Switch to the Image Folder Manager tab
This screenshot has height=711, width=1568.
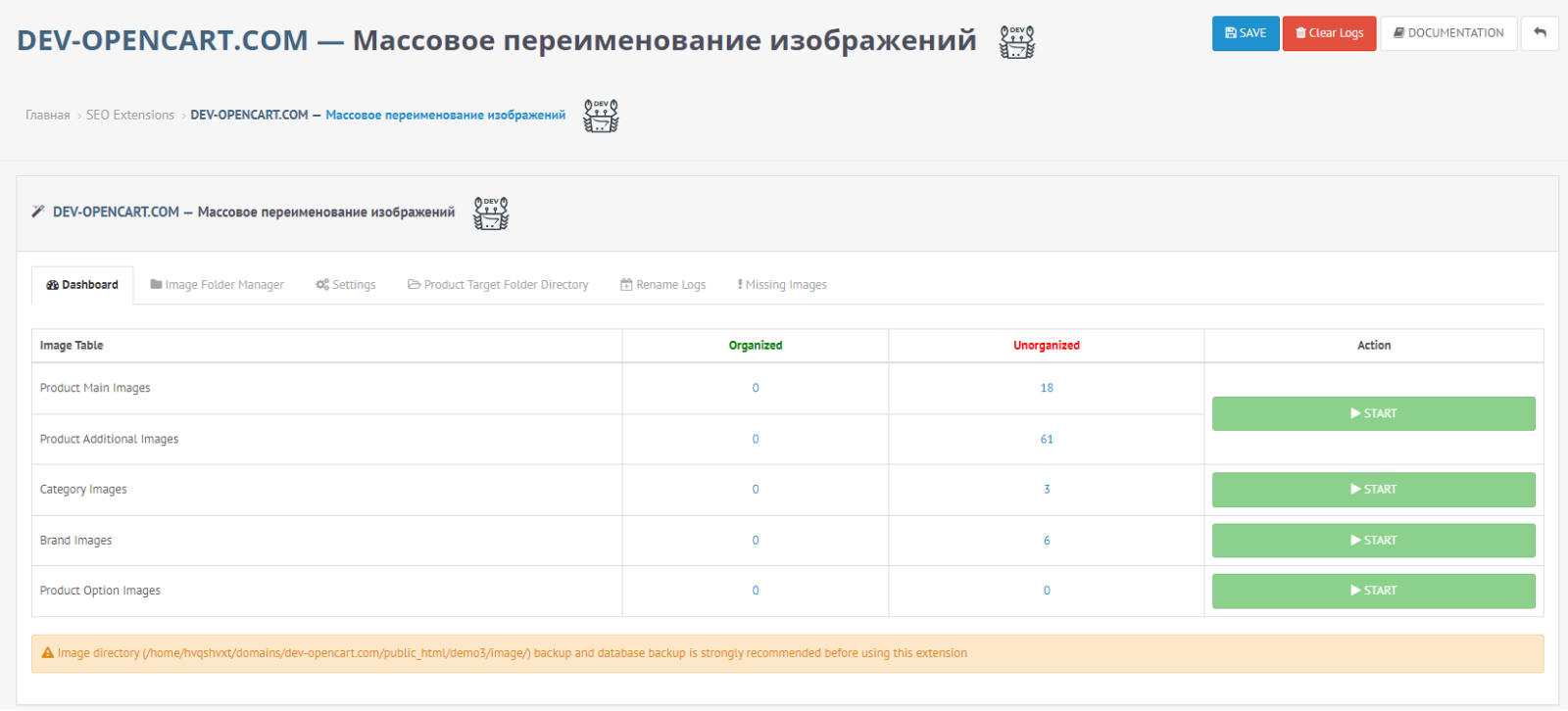point(217,285)
